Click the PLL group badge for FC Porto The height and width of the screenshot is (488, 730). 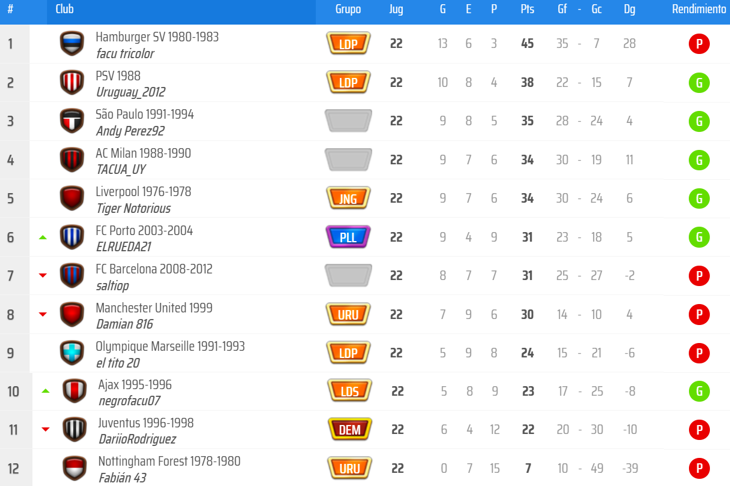tap(348, 237)
